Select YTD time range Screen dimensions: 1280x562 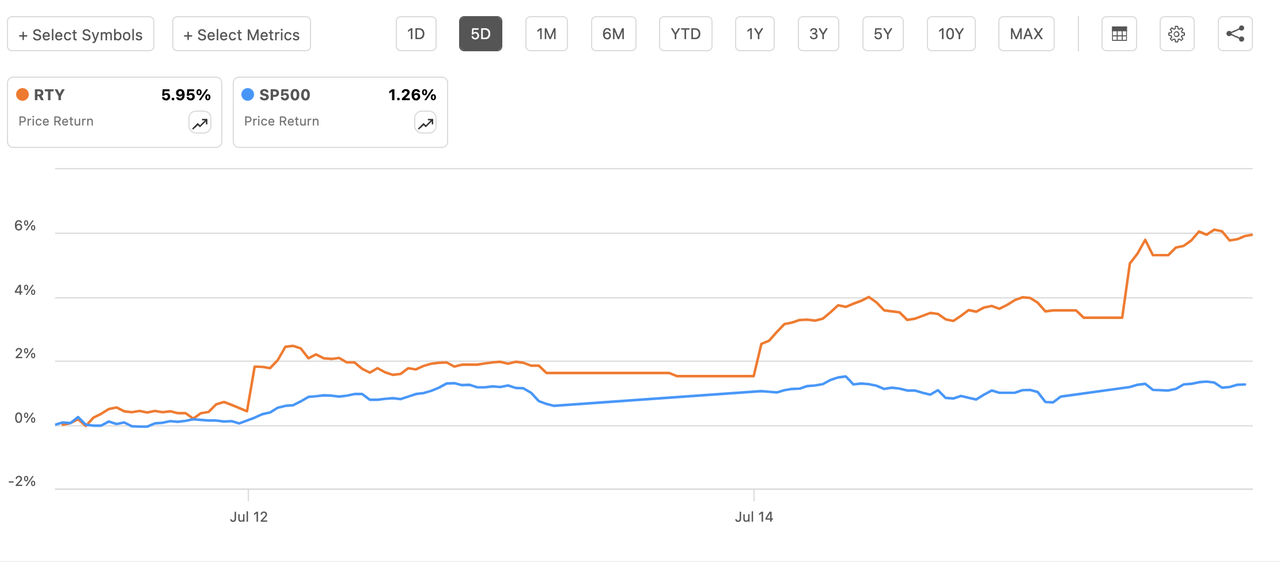pos(685,34)
